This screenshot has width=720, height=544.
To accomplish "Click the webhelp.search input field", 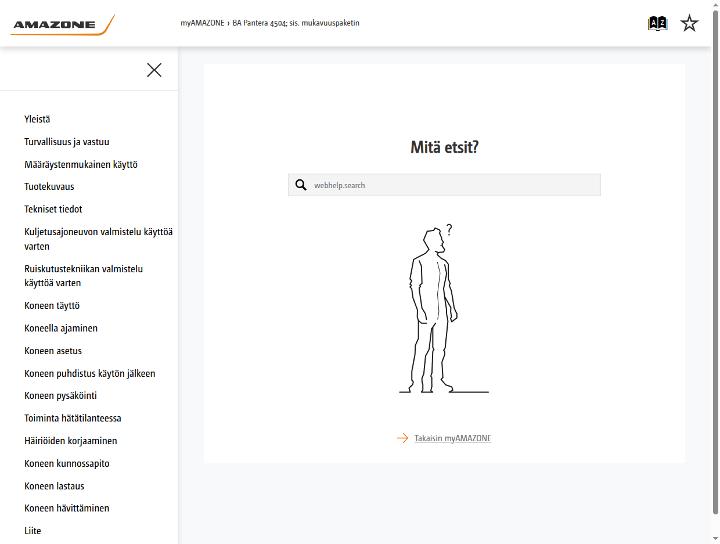I will point(444,185).
